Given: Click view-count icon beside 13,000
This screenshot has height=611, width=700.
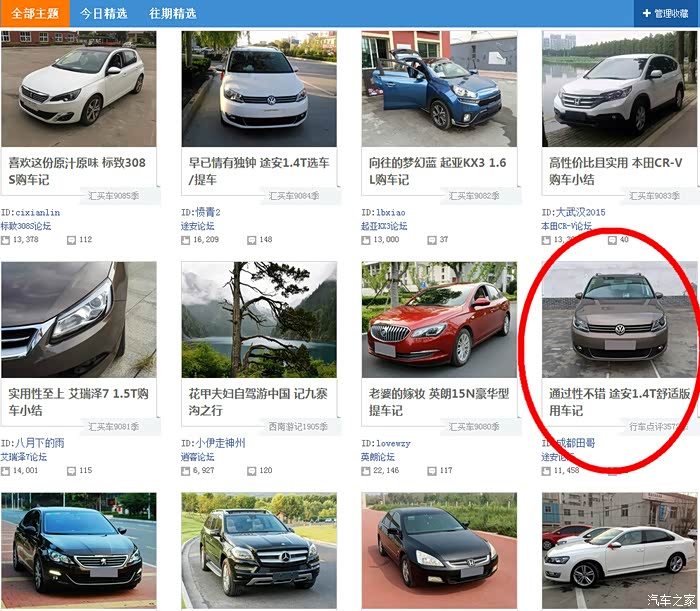Looking at the screenshot, I should tap(366, 240).
